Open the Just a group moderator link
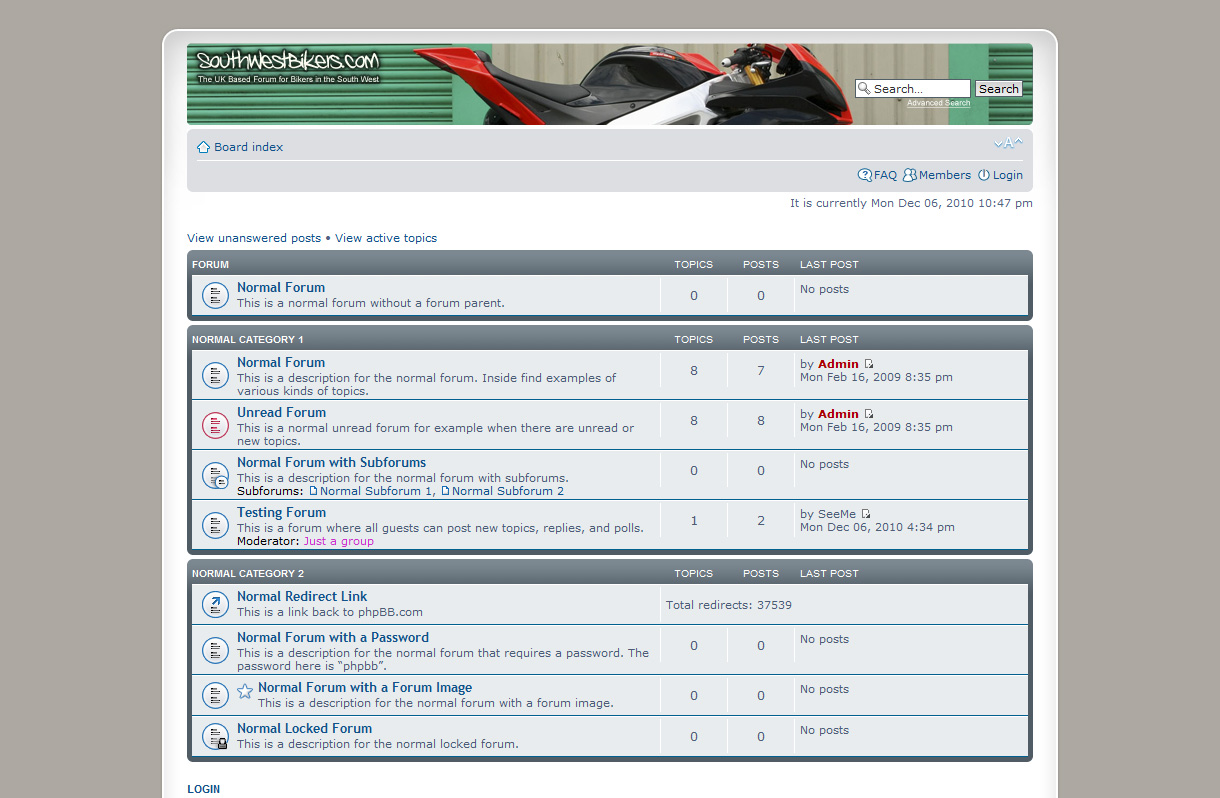The width and height of the screenshot is (1220, 798). [338, 541]
